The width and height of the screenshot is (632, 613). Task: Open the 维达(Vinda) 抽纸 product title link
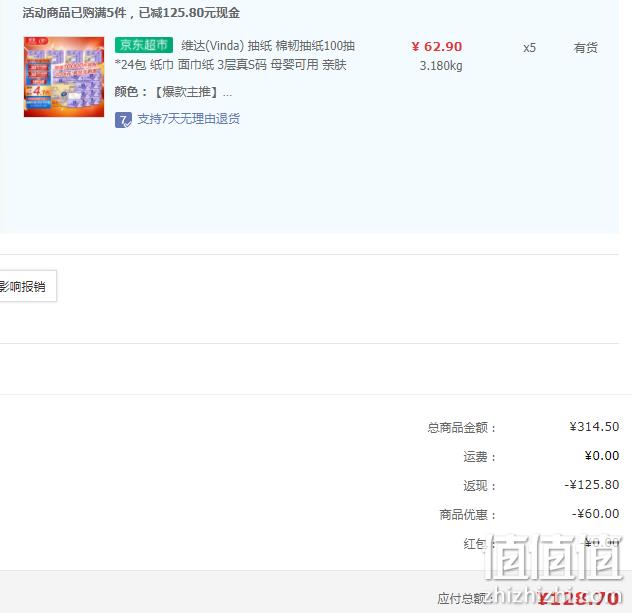pos(235,55)
